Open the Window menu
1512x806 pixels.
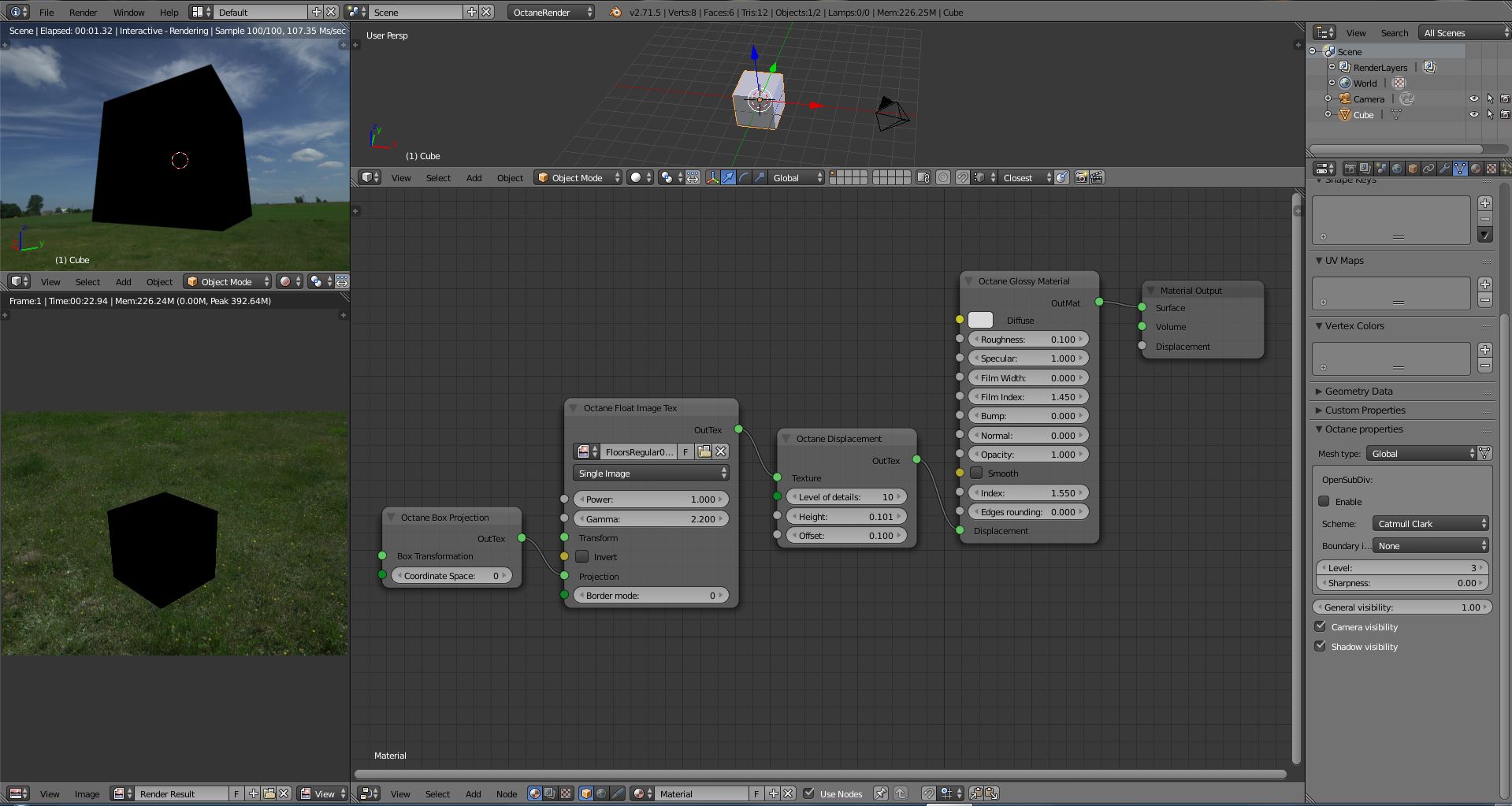128,12
